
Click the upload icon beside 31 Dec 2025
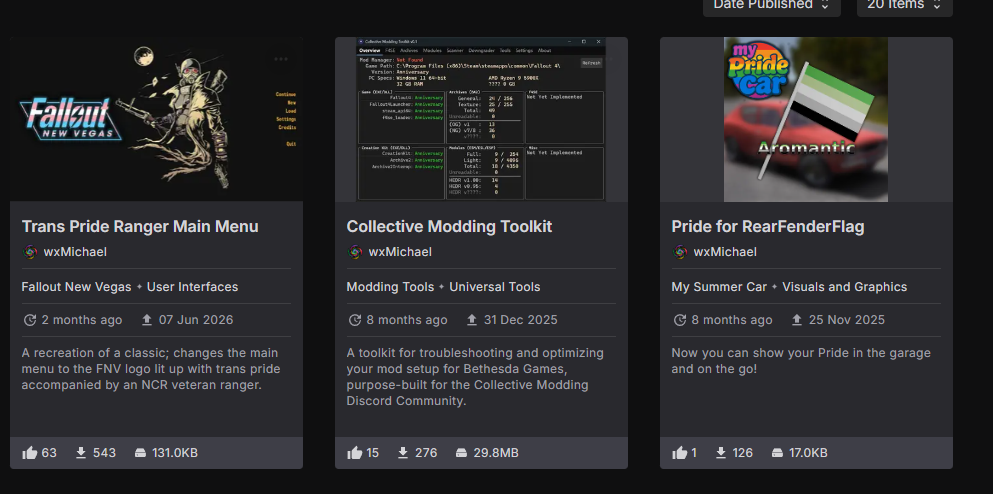[472, 320]
